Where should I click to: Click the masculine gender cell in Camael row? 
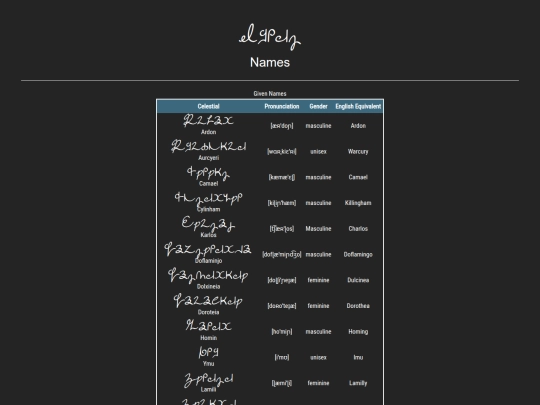point(318,177)
